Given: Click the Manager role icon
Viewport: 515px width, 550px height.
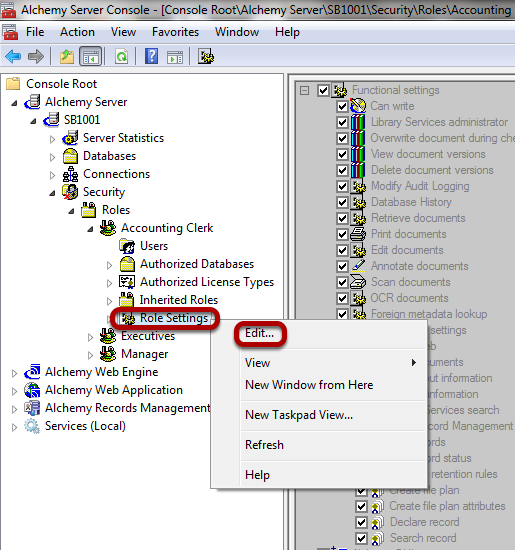Looking at the screenshot, I should pos(108,354).
